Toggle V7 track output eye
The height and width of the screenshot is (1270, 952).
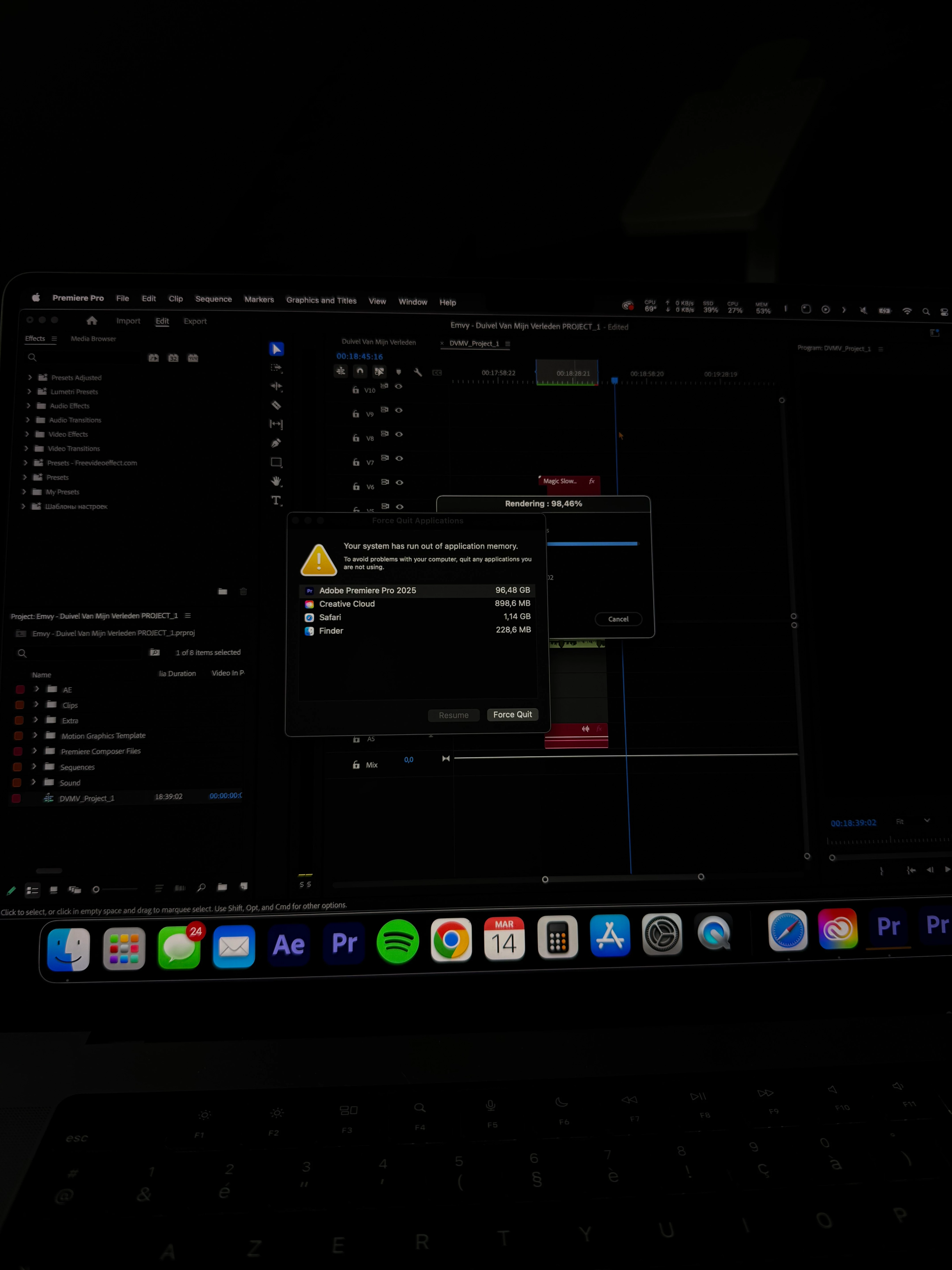click(x=399, y=458)
